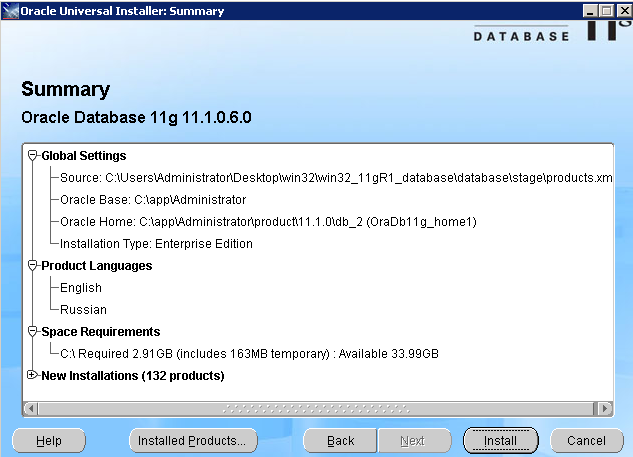Expand the New Installations (132 products) node
The width and height of the screenshot is (633, 457).
[32, 375]
